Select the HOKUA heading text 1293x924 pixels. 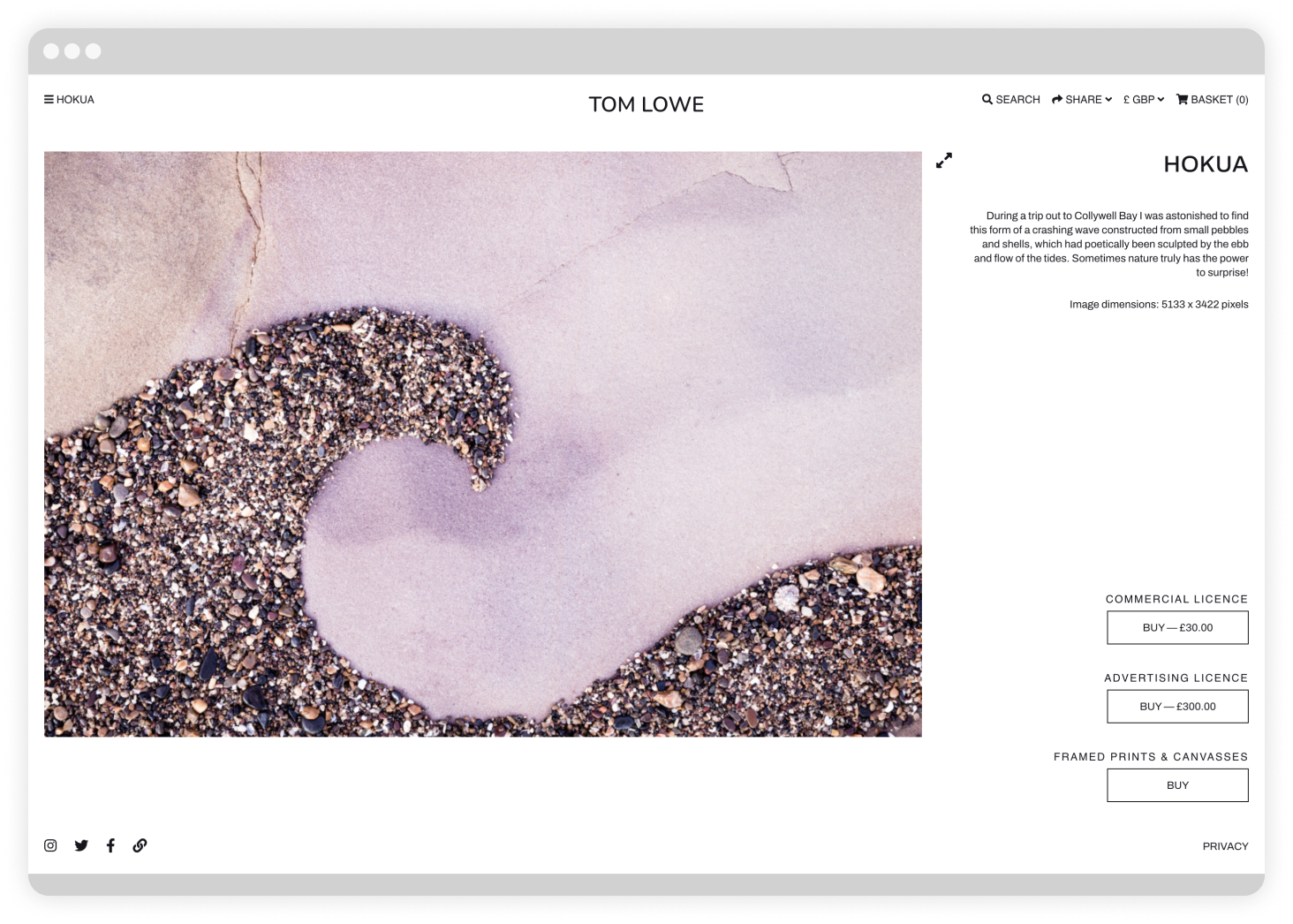[x=1206, y=164]
